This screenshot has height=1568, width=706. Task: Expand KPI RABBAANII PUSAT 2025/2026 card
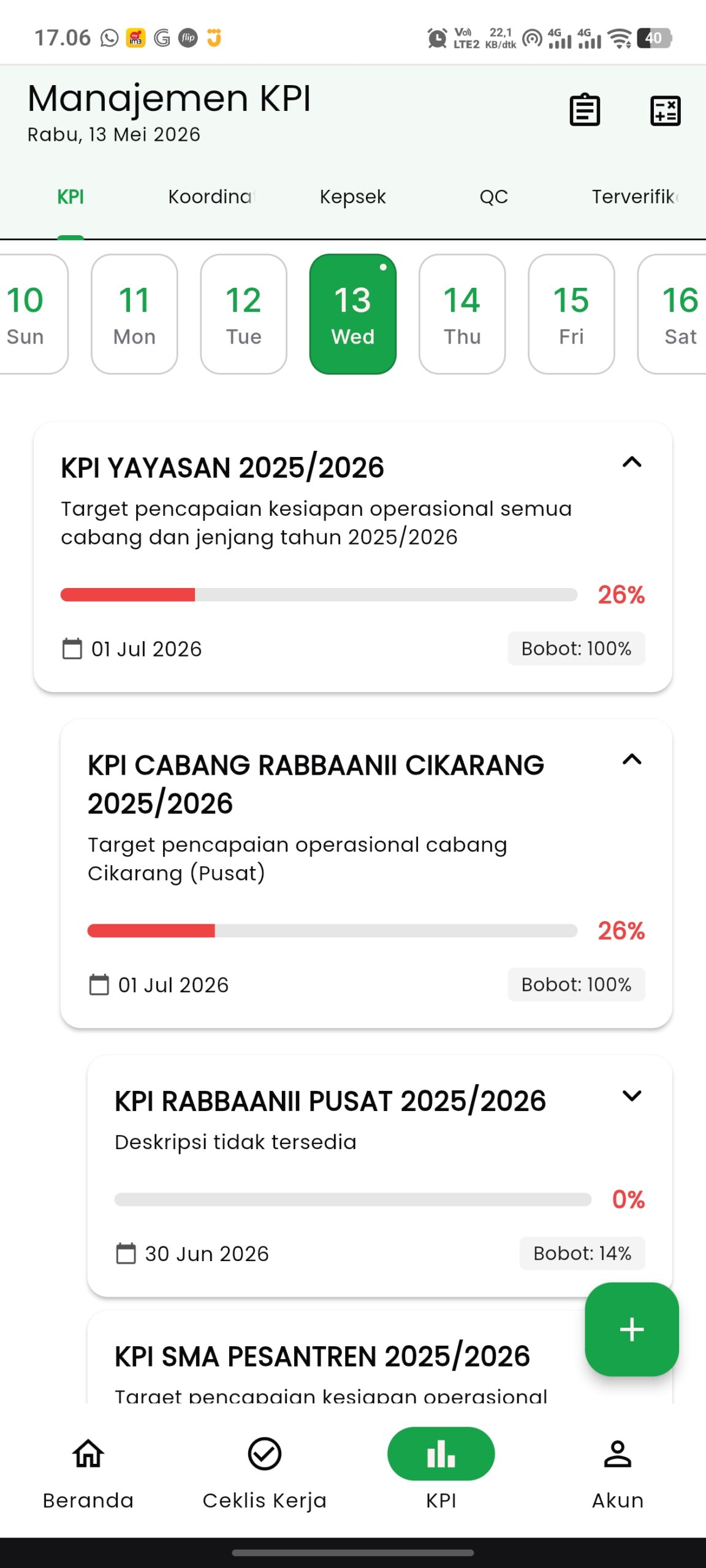tap(632, 1096)
